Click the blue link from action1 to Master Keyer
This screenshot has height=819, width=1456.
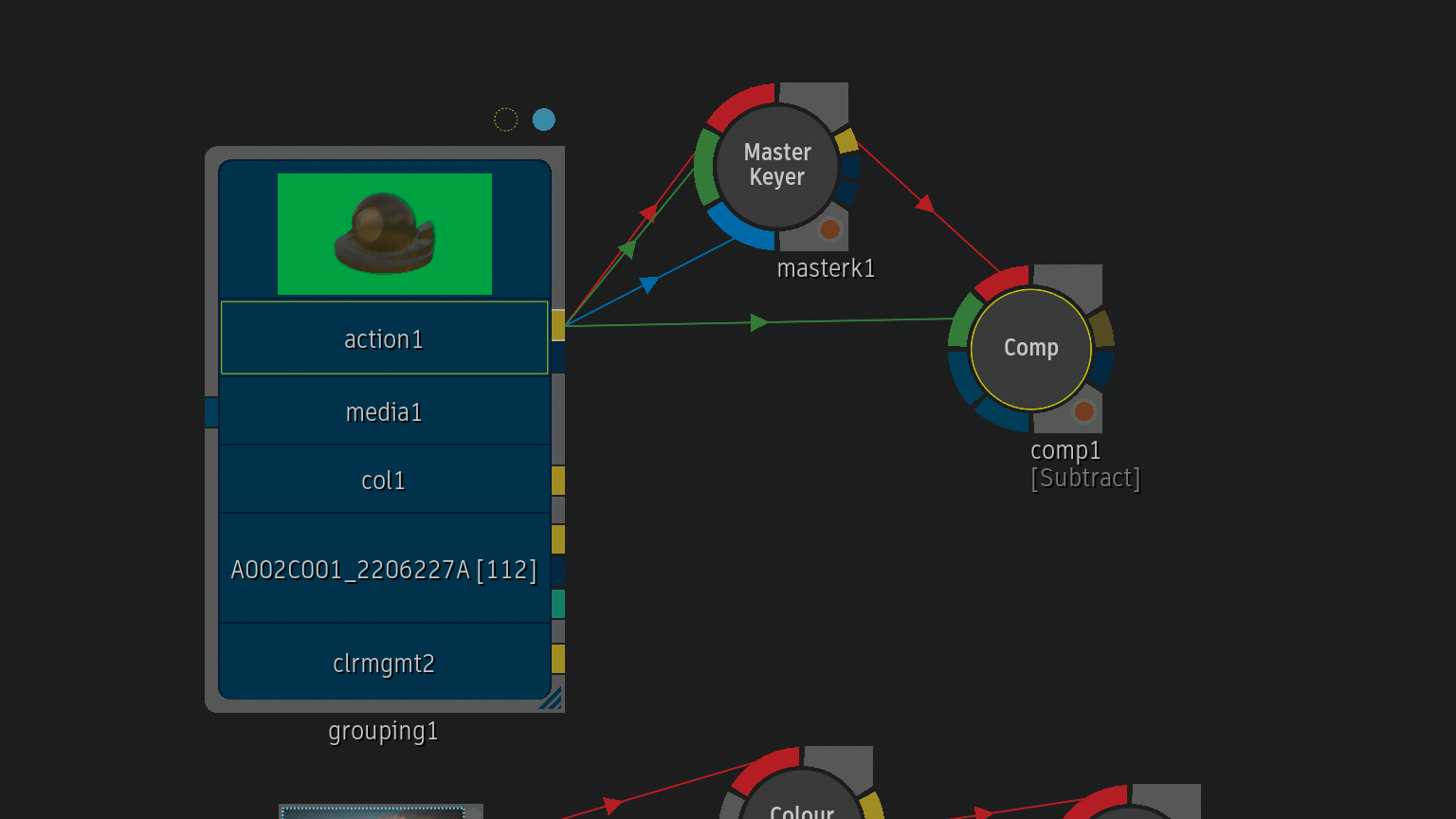click(x=649, y=283)
